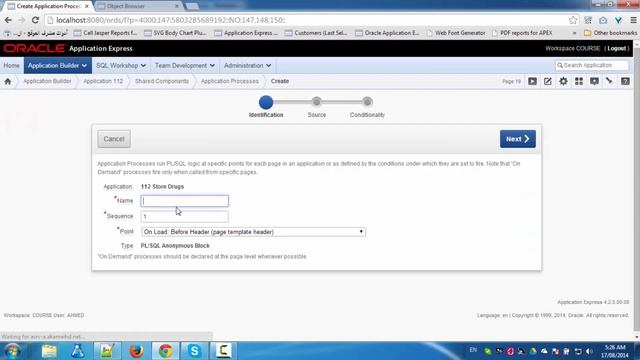Switch to Chrome in the taskbar
Viewport: 640px width, 360px height.
pyautogui.click(x=166, y=351)
